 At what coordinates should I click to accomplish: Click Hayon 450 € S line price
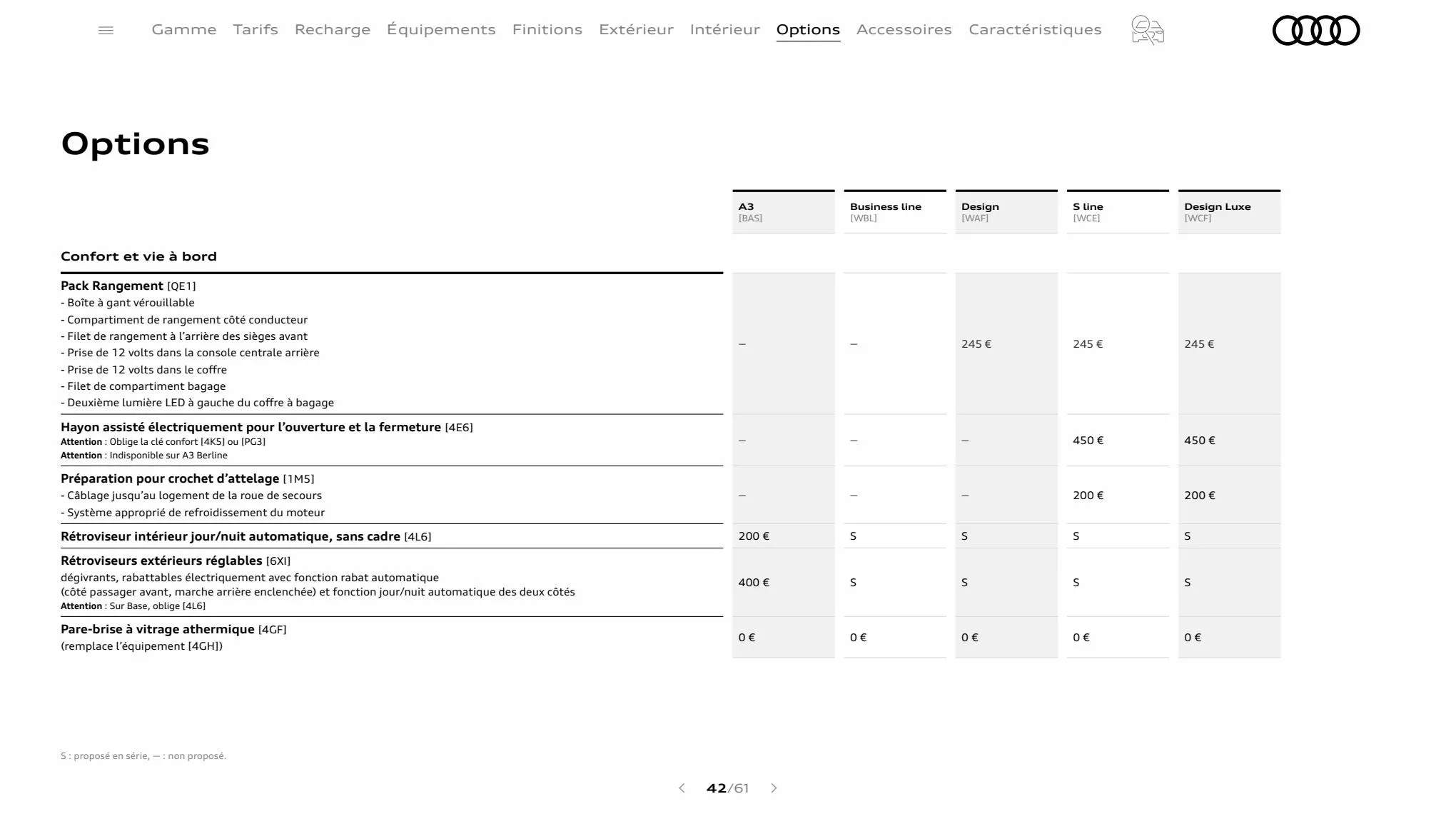tap(1088, 441)
